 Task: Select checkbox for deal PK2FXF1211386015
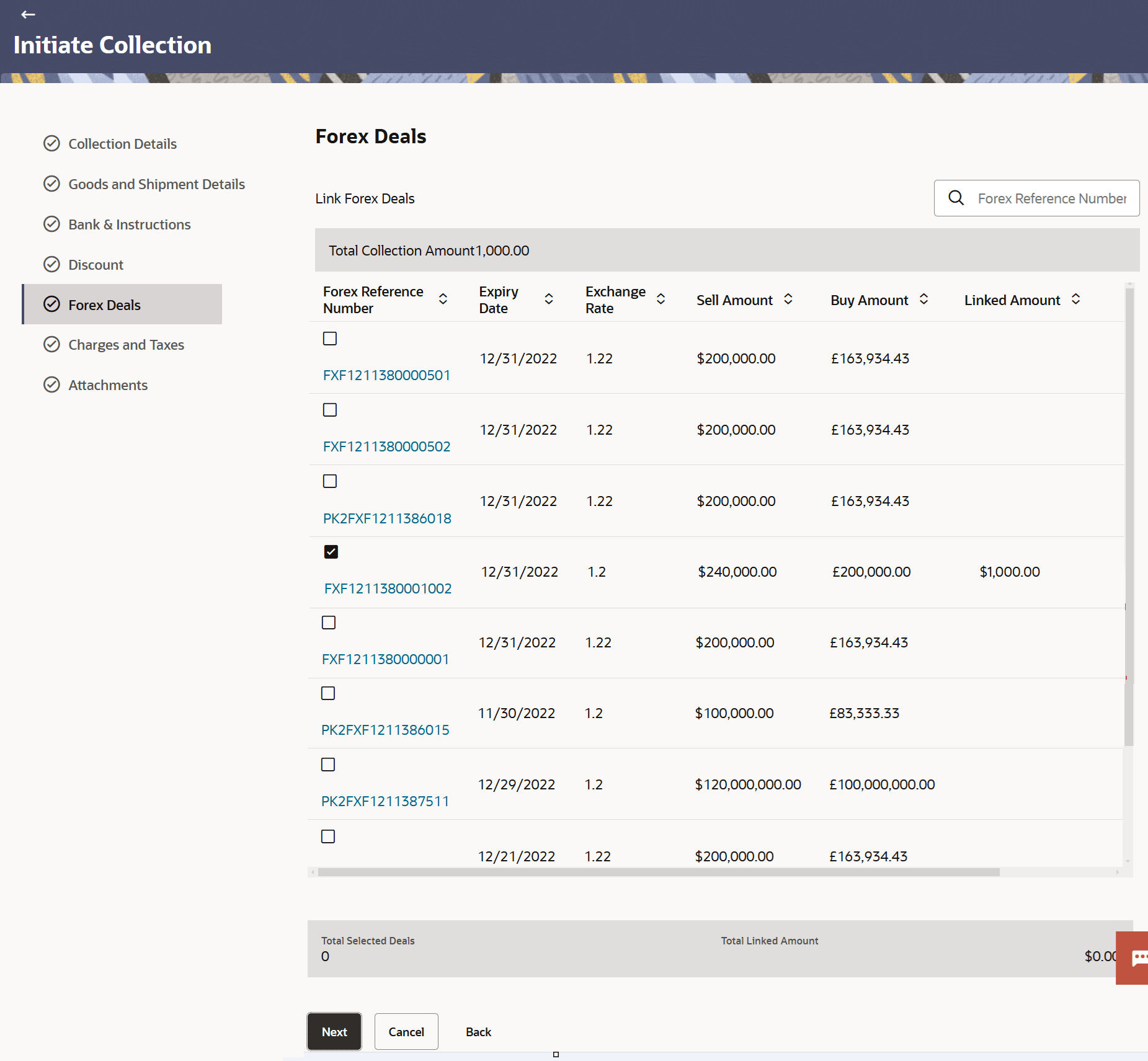click(328, 693)
